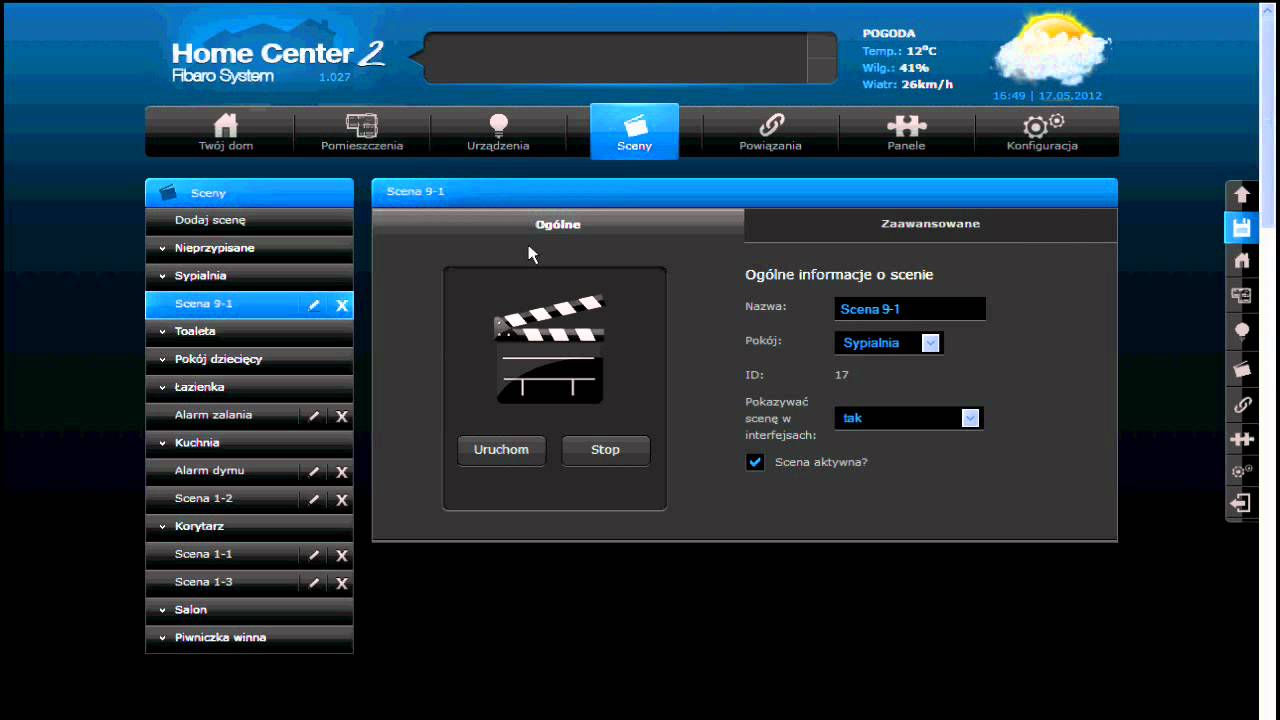
Task: Remove Scena 1-1 using its X icon
Action: click(x=342, y=555)
